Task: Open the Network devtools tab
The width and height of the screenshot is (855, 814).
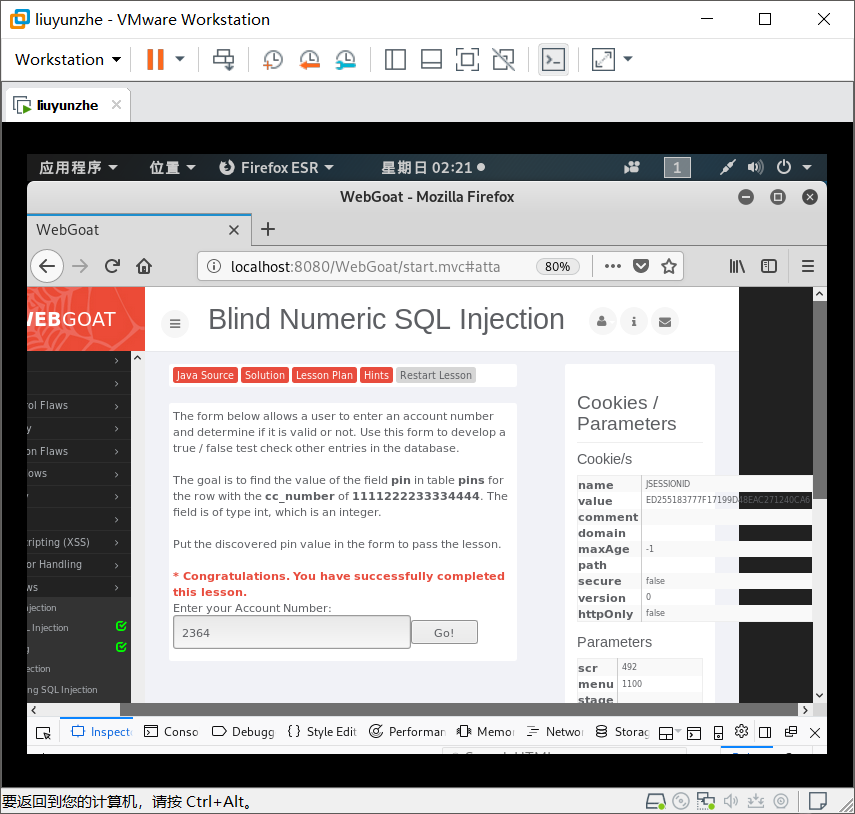Action: [555, 732]
